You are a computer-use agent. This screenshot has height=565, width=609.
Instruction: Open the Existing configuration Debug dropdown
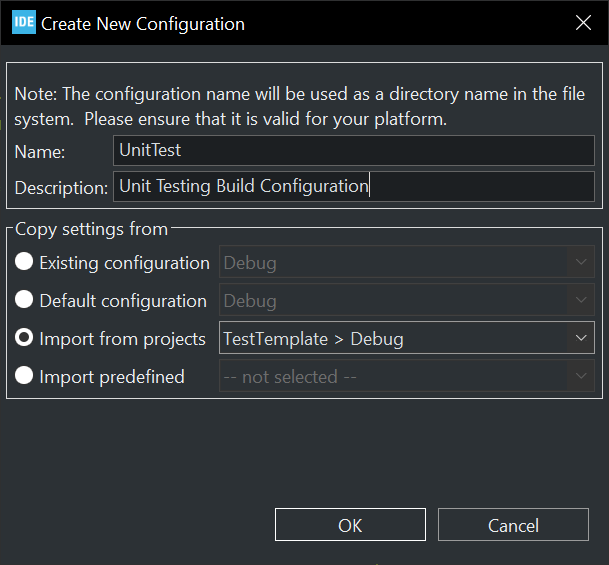pyautogui.click(x=407, y=262)
